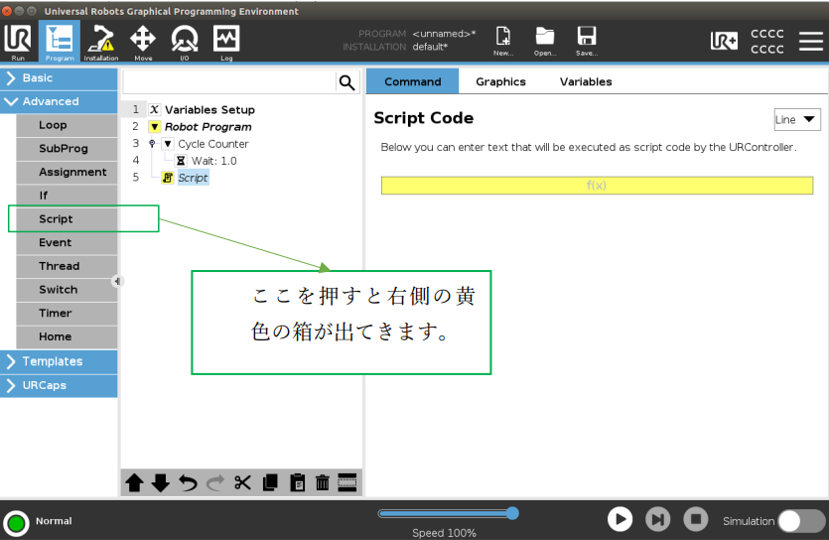Insert a Loop node

[x=67, y=125]
